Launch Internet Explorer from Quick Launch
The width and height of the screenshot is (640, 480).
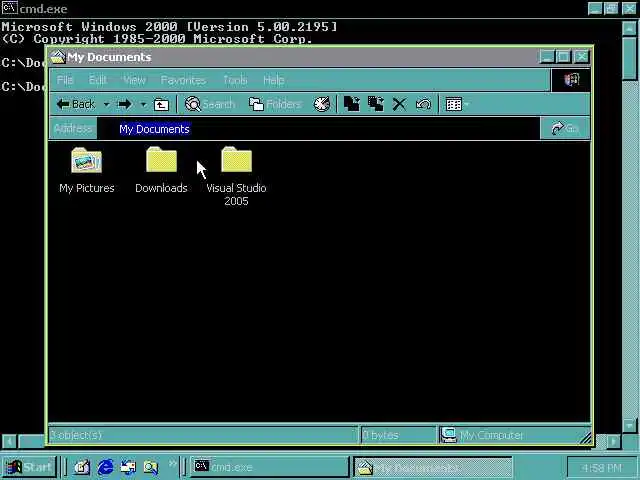[x=105, y=467]
